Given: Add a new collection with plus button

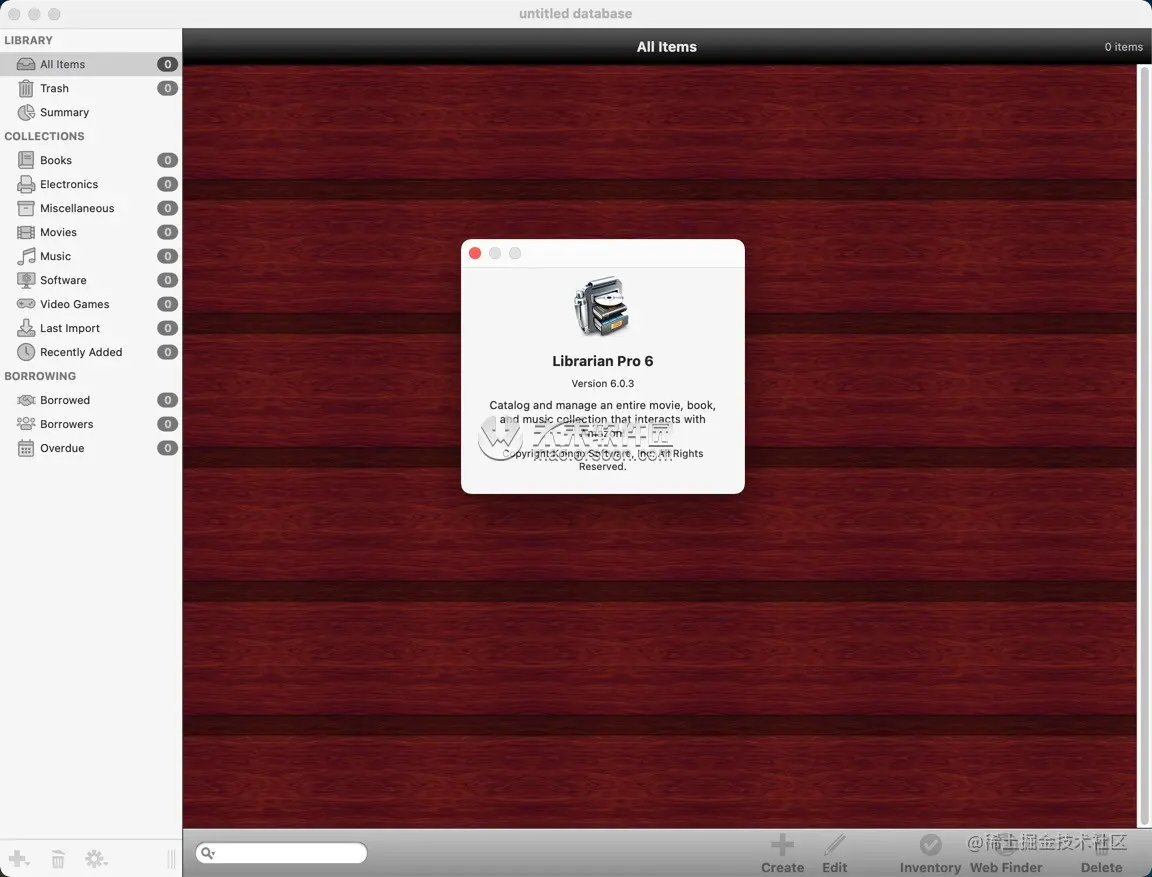Looking at the screenshot, I should [x=18, y=859].
